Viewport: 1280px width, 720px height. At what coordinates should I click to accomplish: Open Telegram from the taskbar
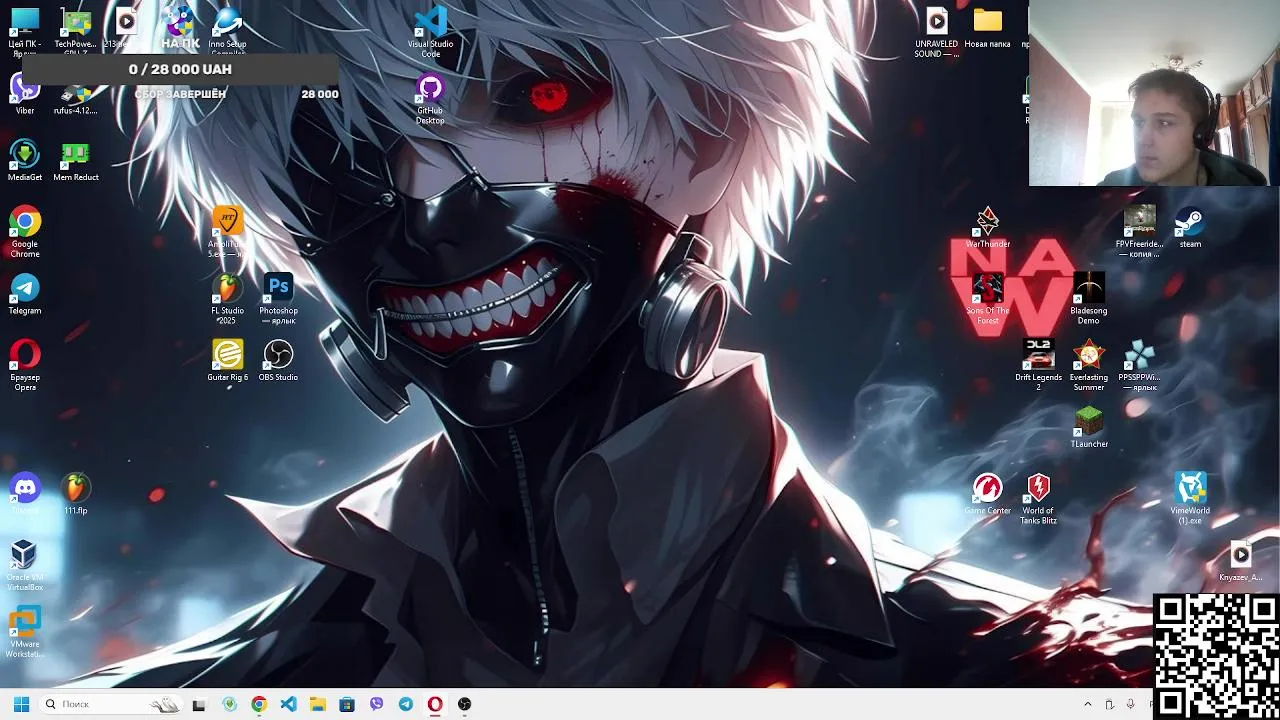coord(405,704)
